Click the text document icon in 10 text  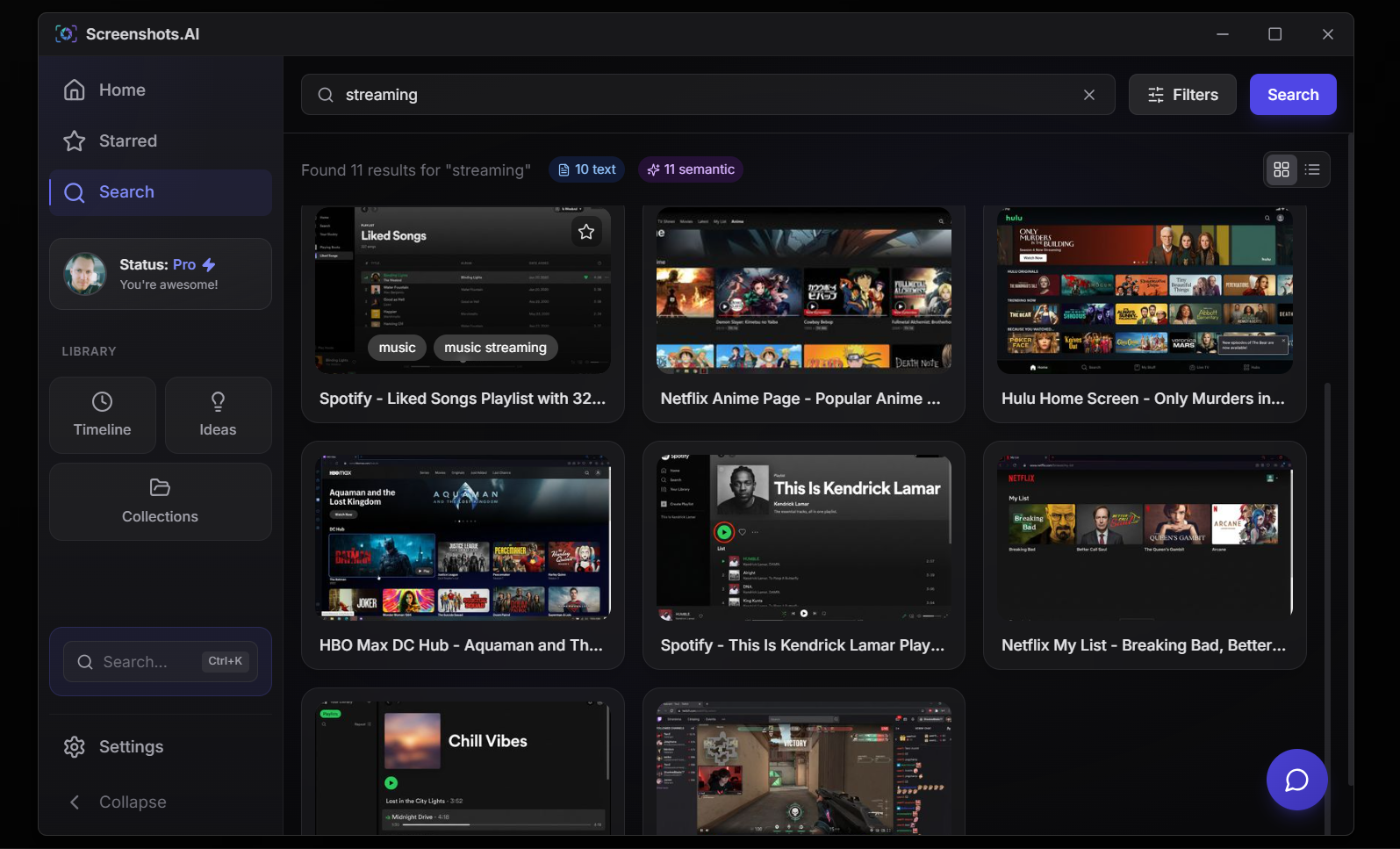(564, 170)
